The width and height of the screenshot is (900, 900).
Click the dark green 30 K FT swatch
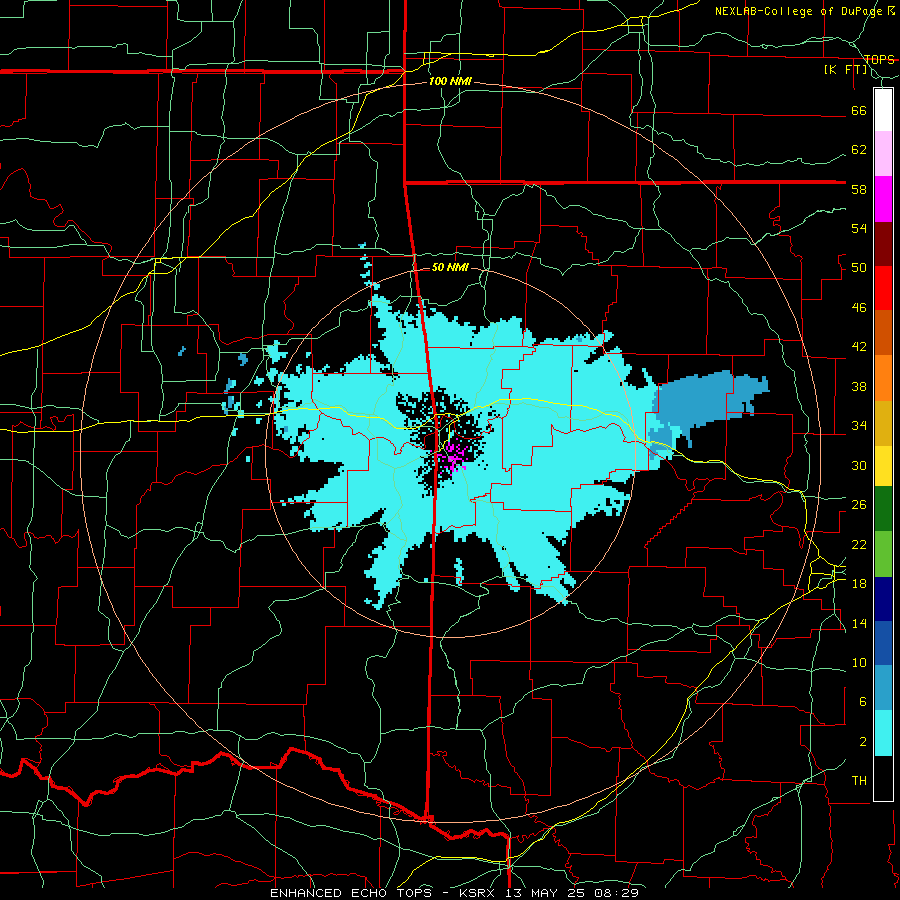click(883, 509)
